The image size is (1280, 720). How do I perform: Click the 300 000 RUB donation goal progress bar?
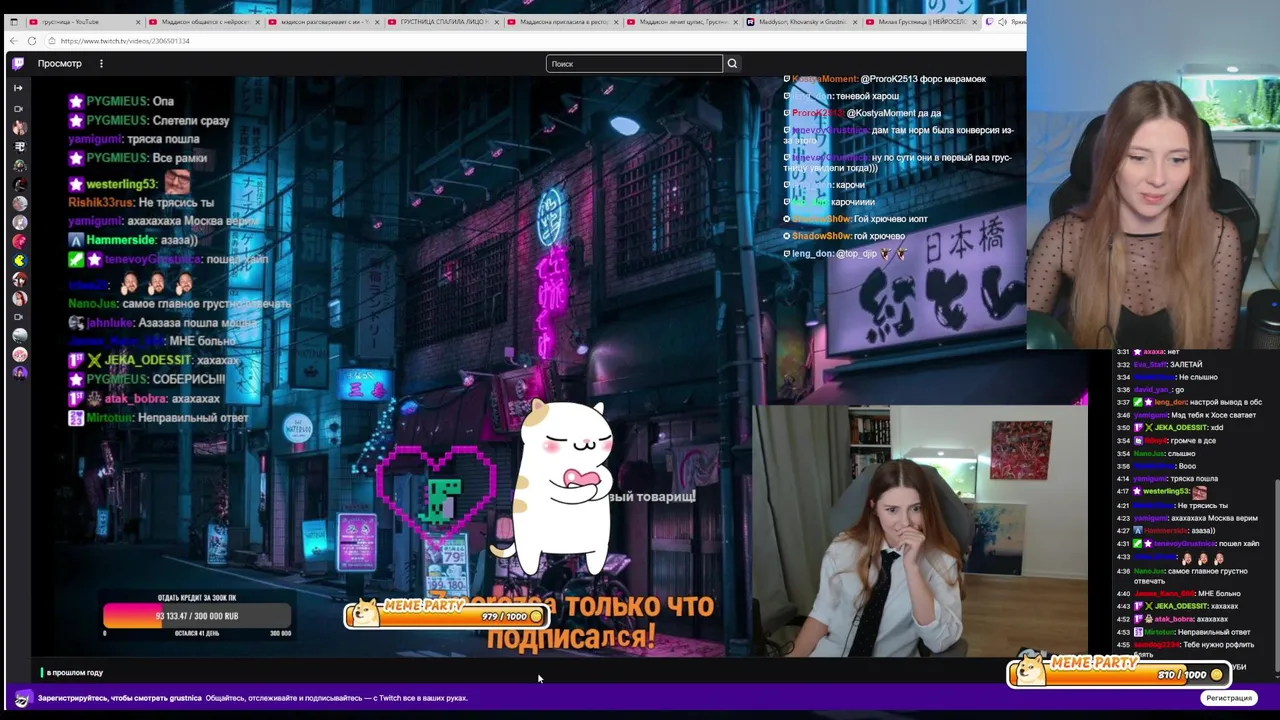tap(197, 617)
